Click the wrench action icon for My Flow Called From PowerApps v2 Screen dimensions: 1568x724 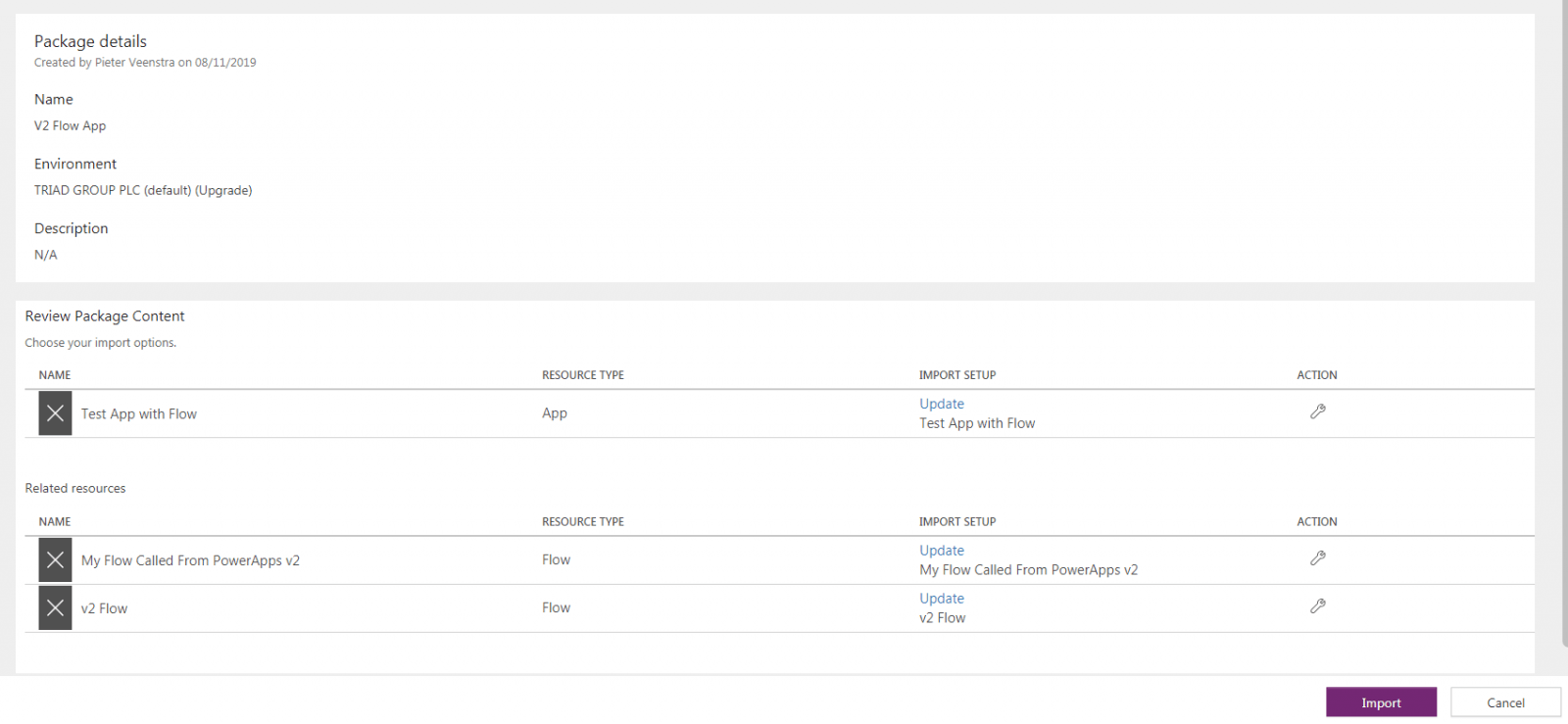point(1318,558)
